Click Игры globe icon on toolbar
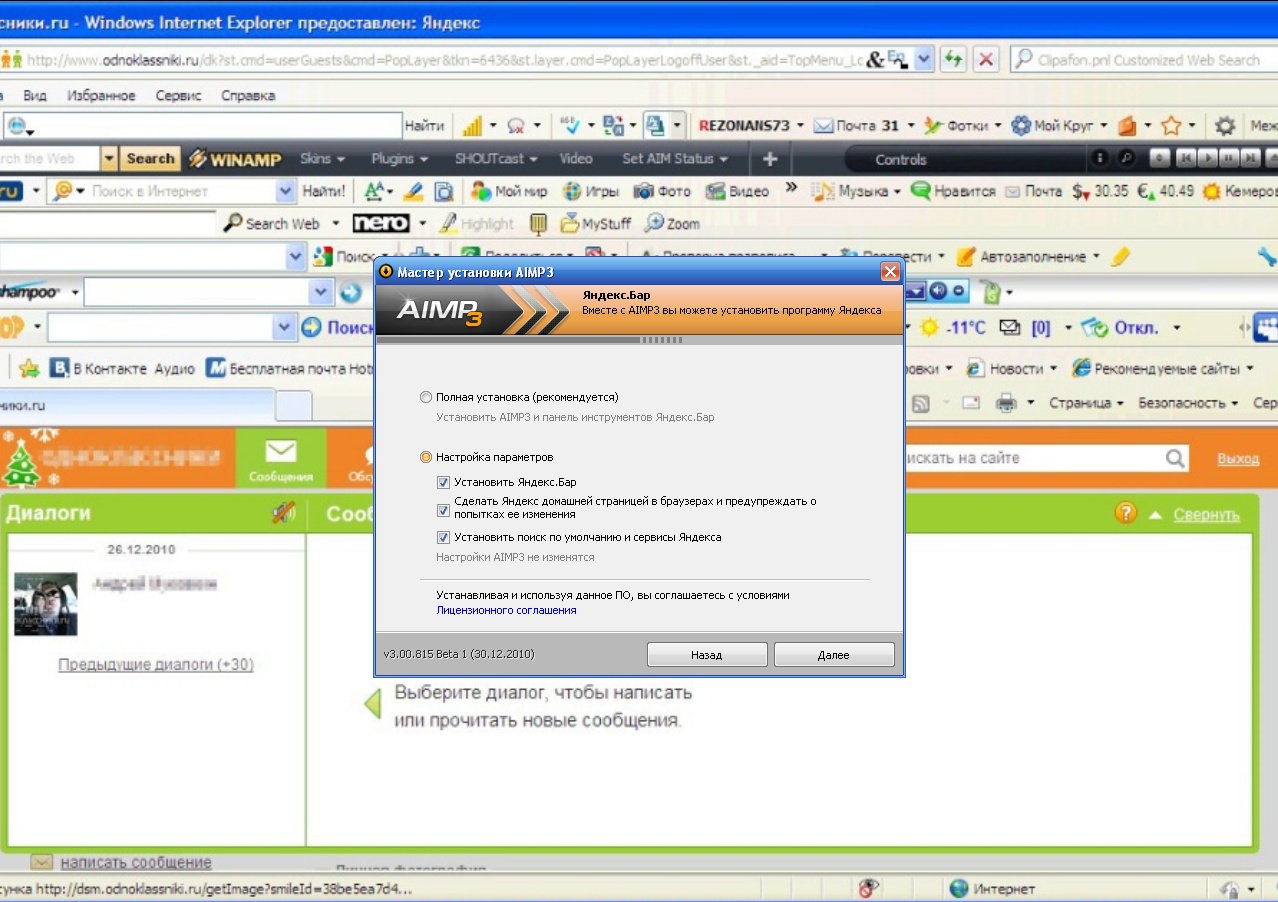This screenshot has width=1278, height=902. point(591,191)
